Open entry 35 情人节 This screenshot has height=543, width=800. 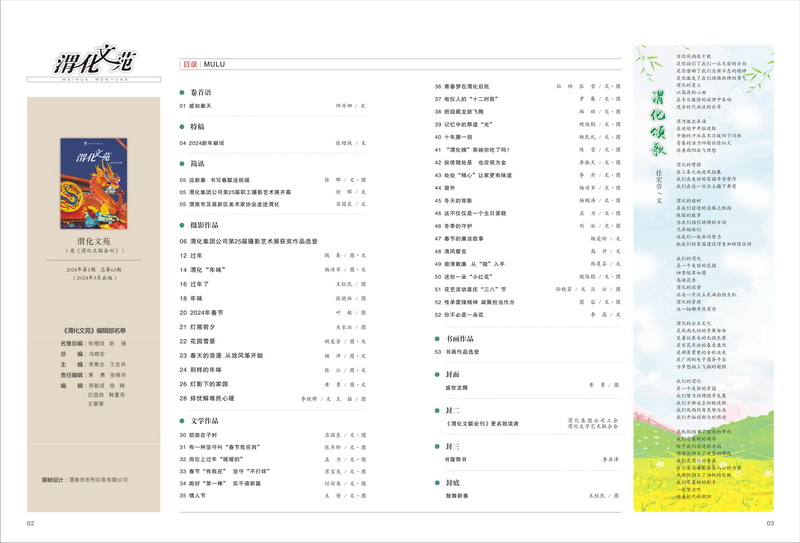200,494
